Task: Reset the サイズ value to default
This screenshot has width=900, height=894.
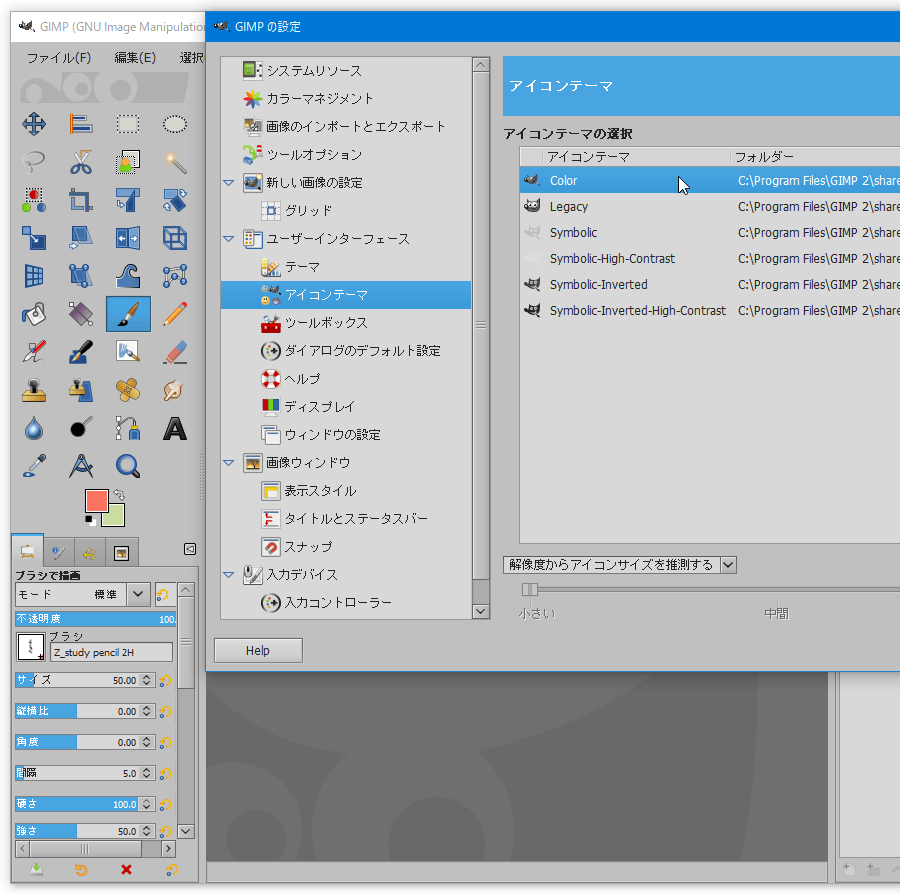Action: pyautogui.click(x=165, y=681)
